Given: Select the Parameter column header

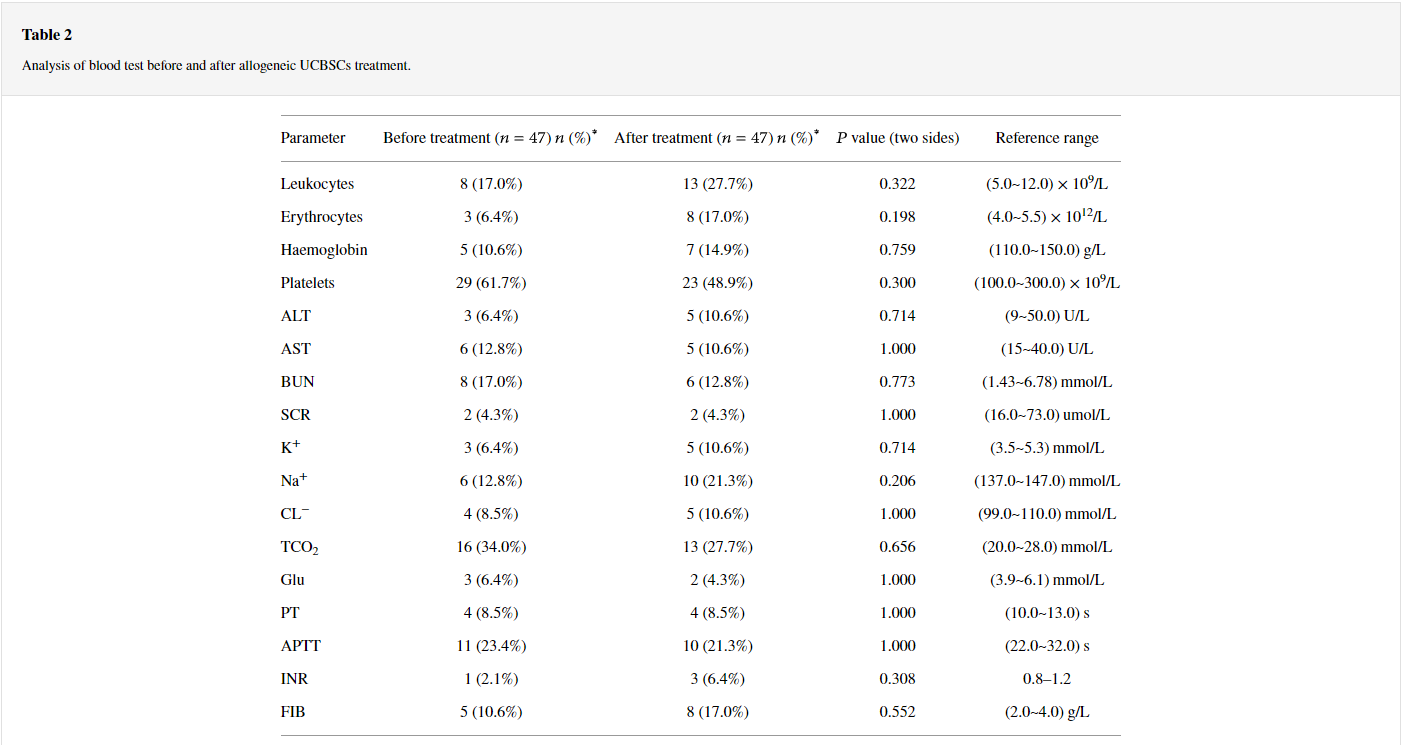Looking at the screenshot, I should [313, 138].
